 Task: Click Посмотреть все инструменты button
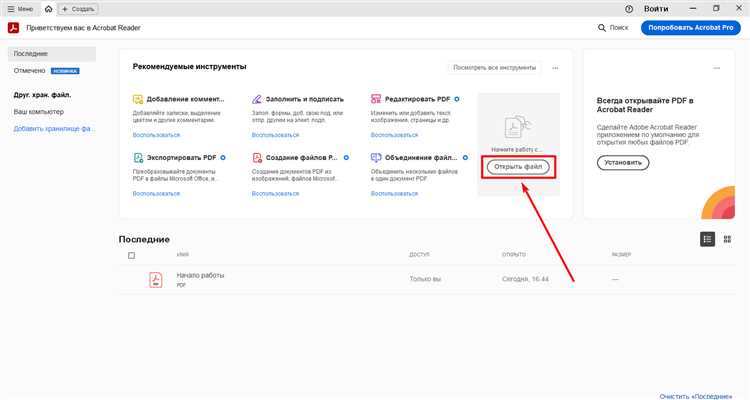tap(495, 68)
